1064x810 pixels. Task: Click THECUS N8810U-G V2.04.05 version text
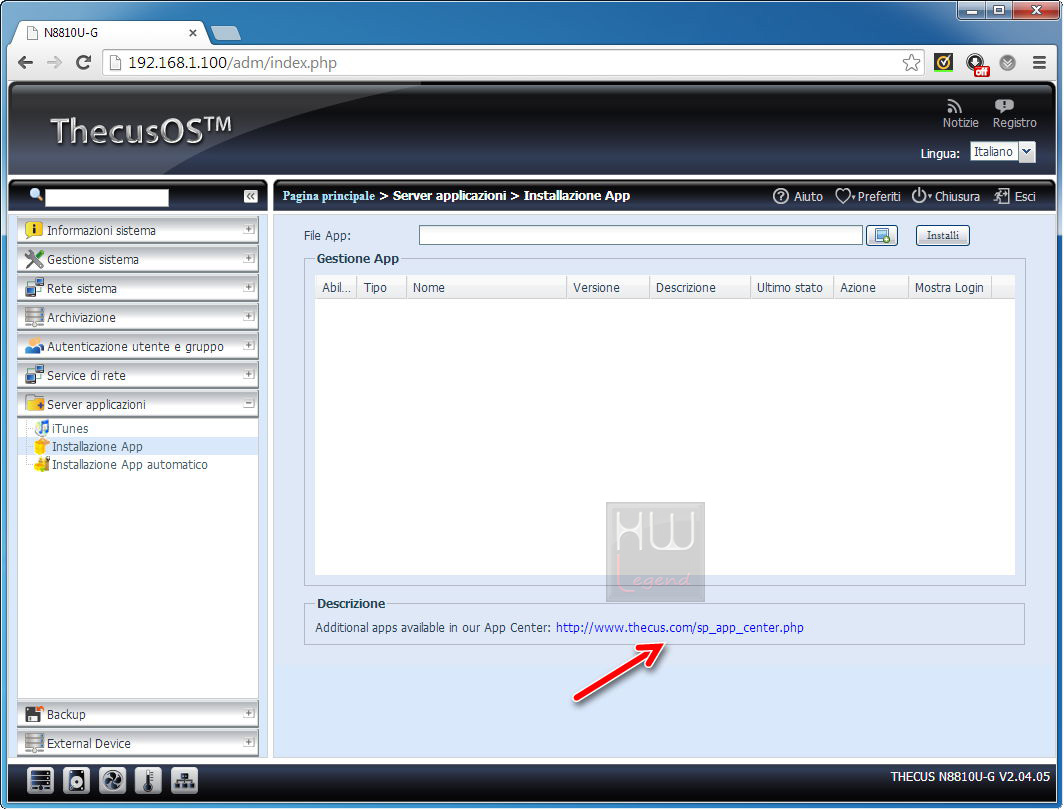[970, 776]
